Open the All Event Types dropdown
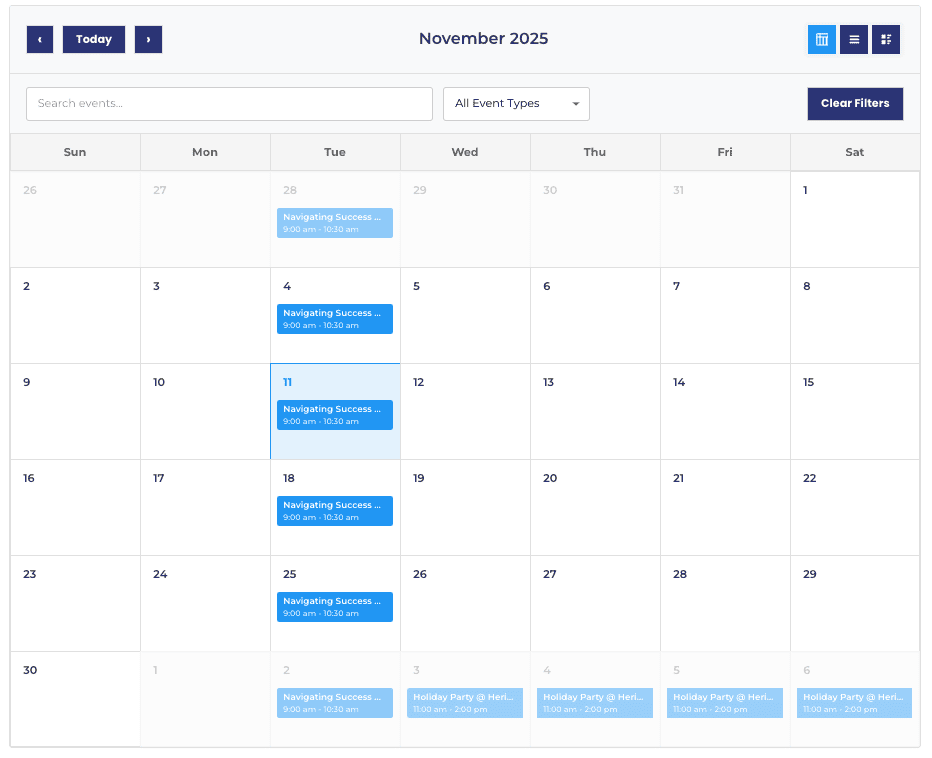The width and height of the screenshot is (932, 758). tap(516, 104)
